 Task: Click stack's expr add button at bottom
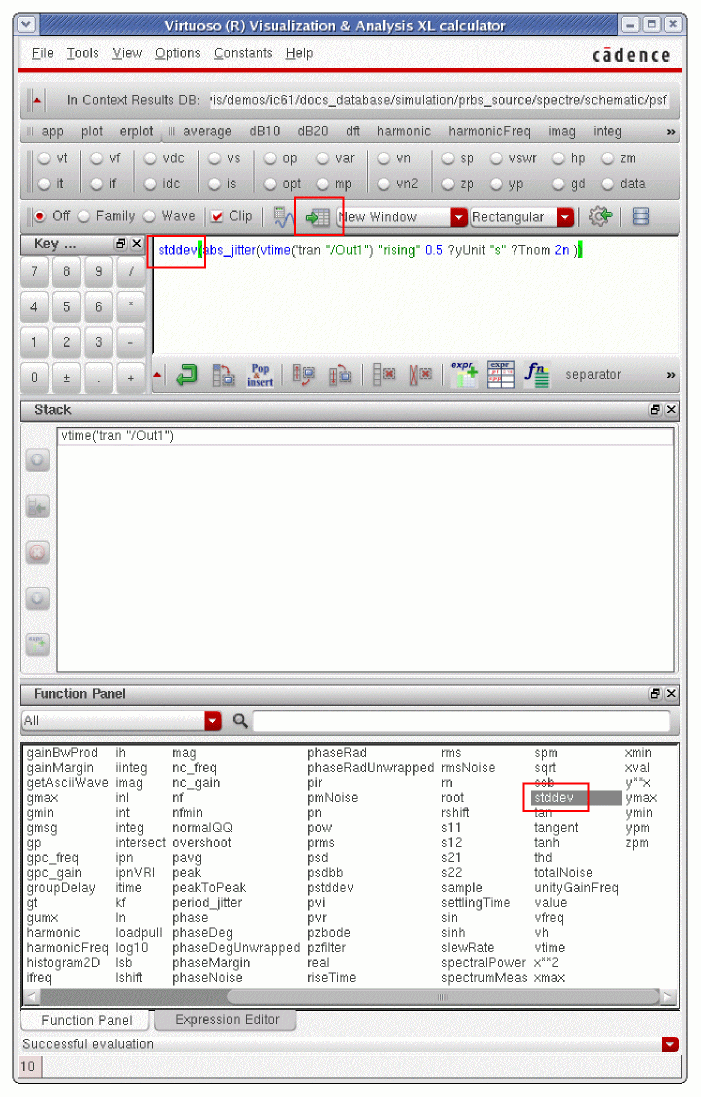[x=38, y=644]
